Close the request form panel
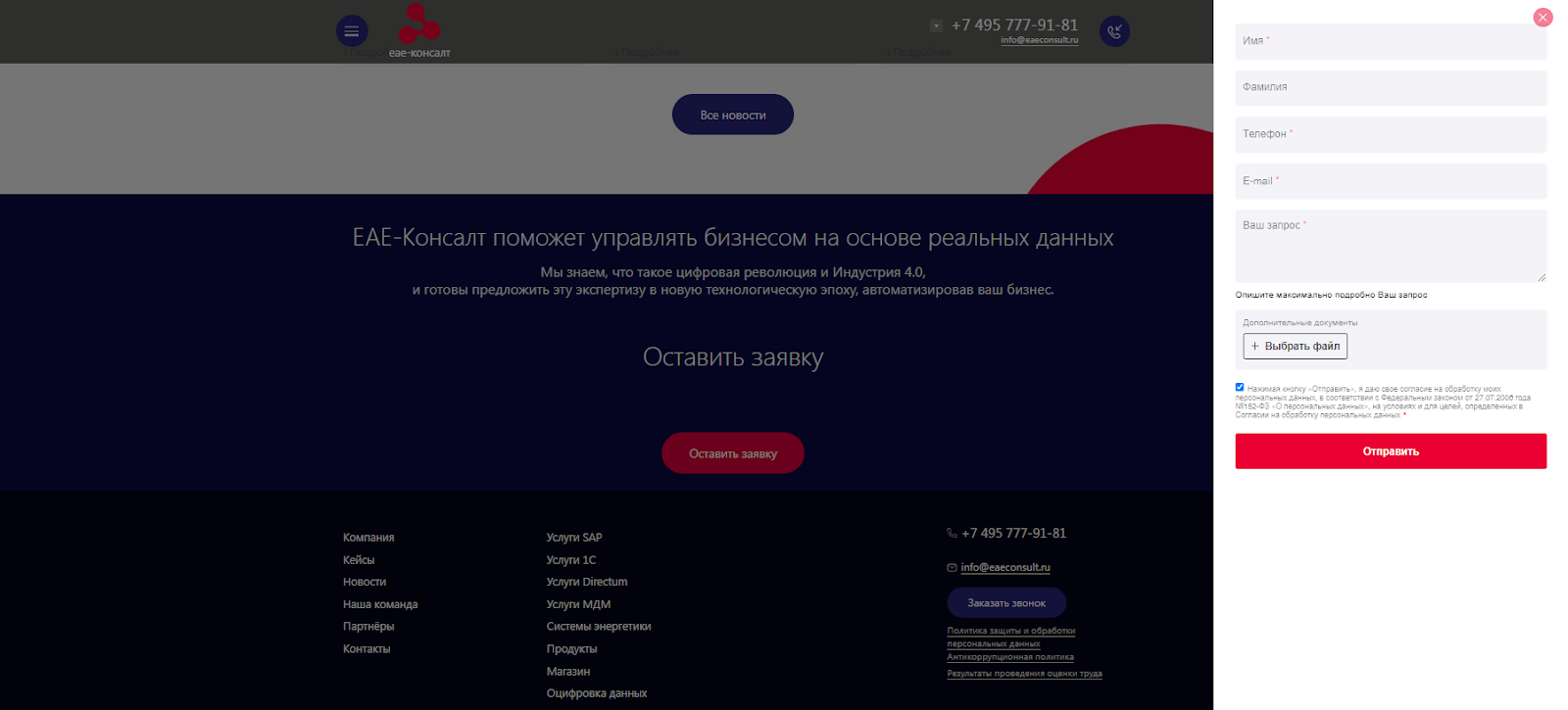 1543,18
